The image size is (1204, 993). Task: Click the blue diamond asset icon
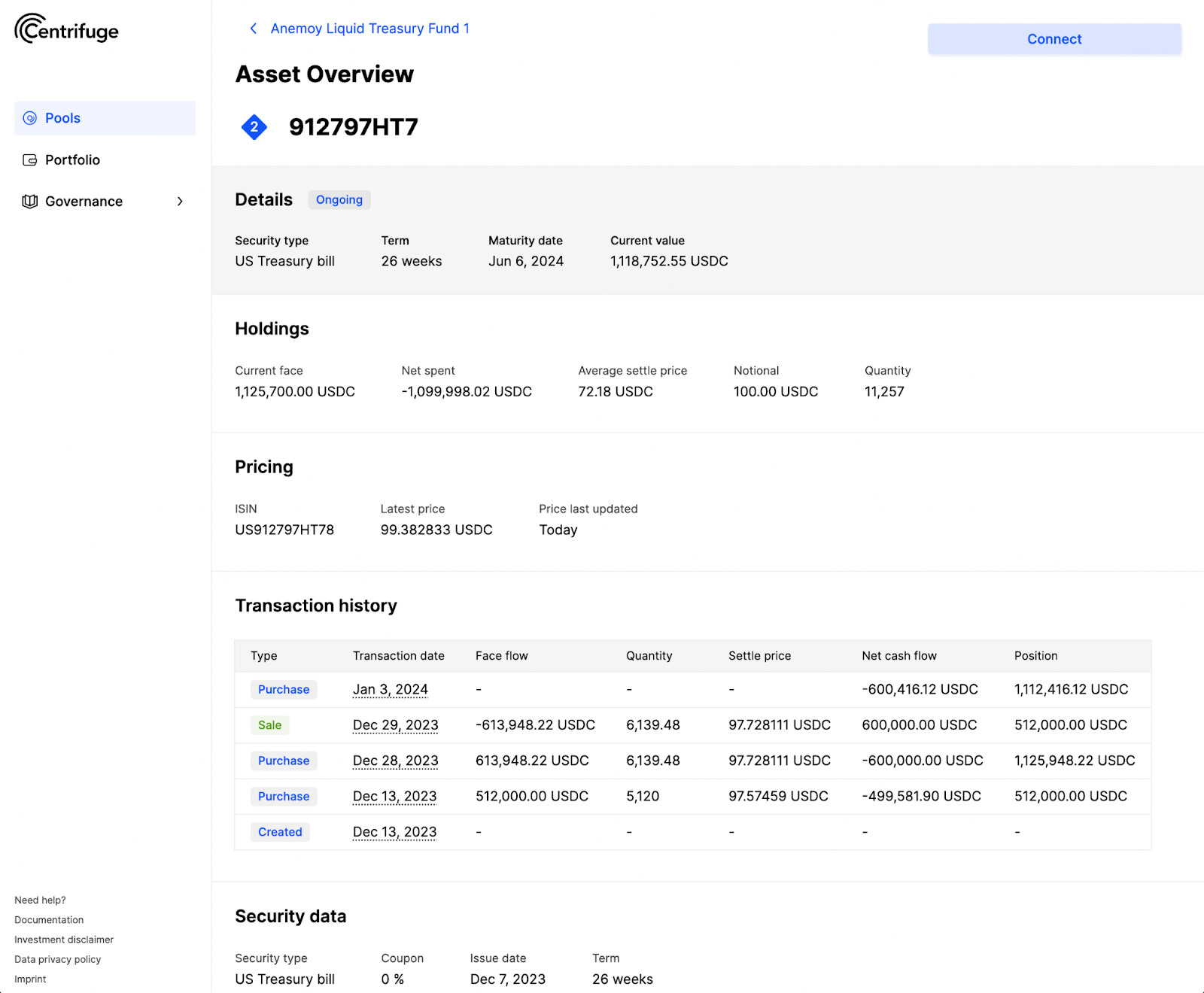[254, 127]
